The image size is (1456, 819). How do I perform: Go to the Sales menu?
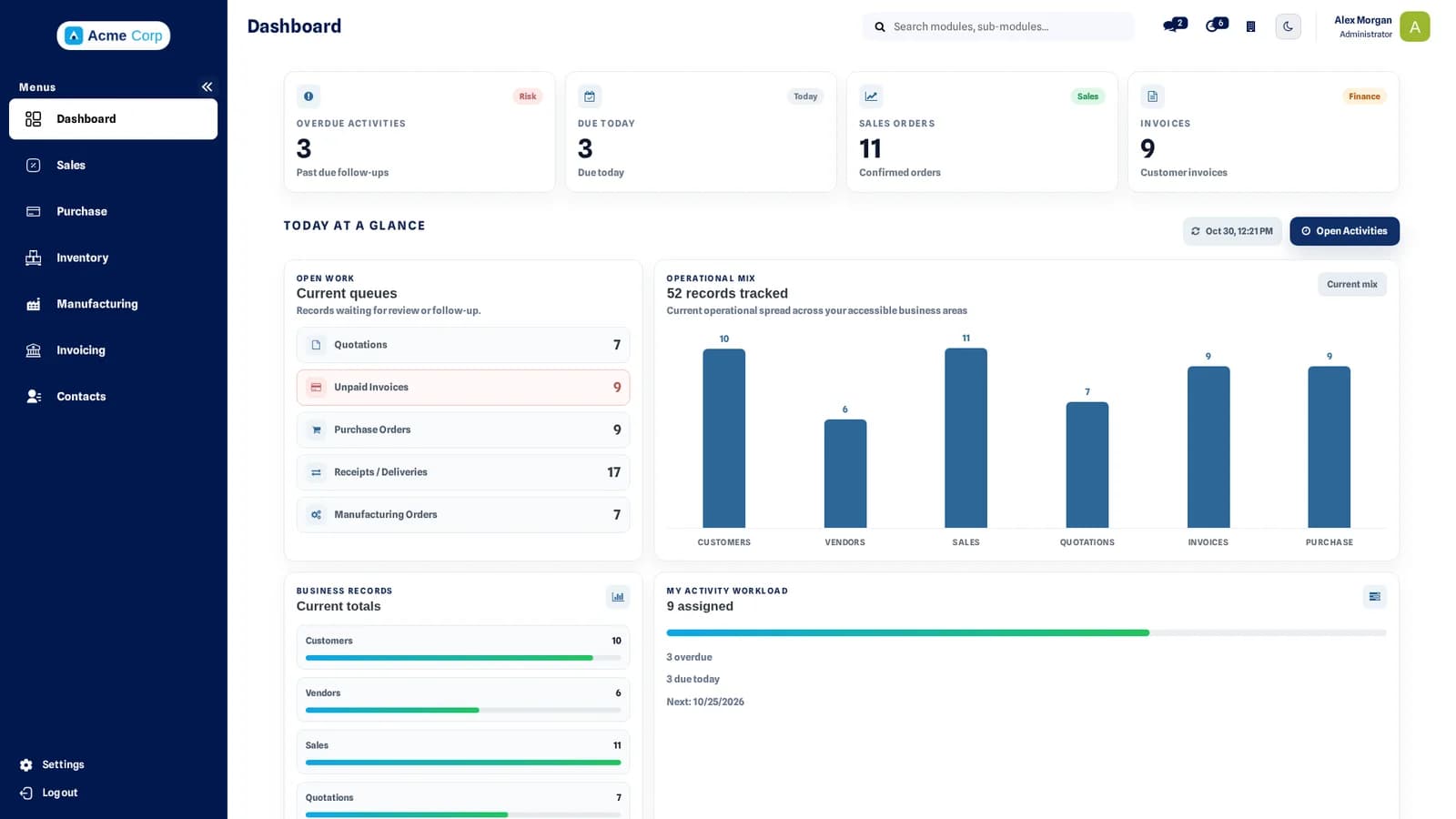113,166
